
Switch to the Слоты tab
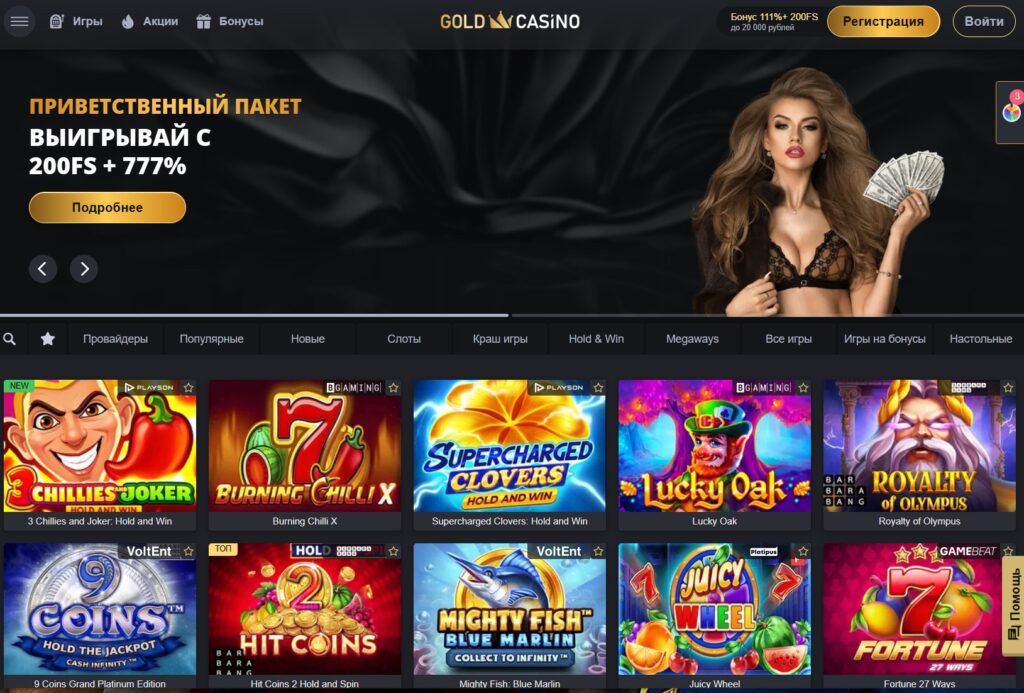(x=404, y=339)
